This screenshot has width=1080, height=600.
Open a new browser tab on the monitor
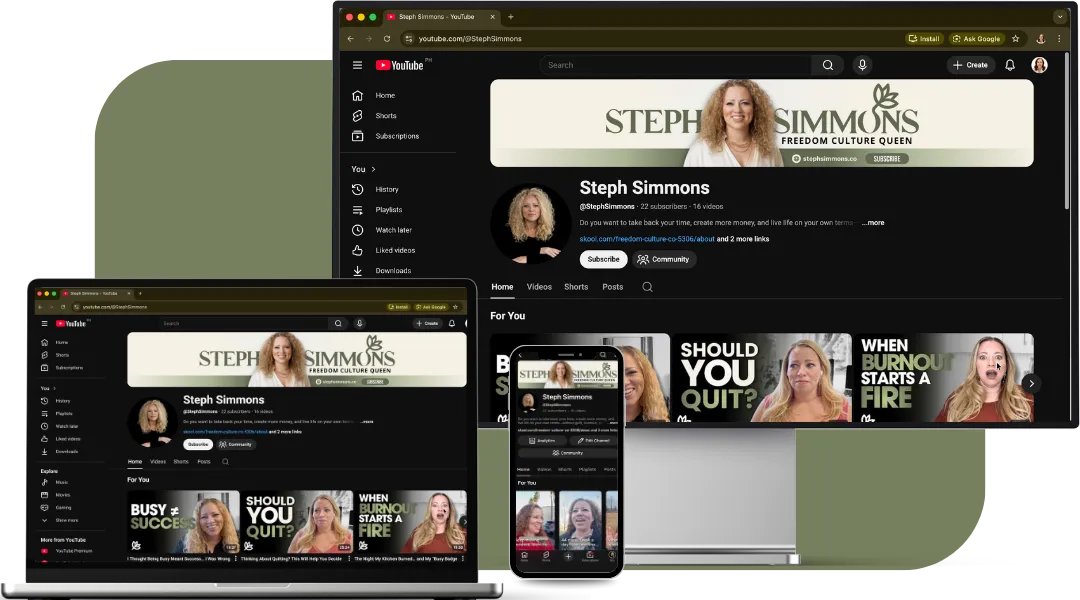click(x=511, y=17)
